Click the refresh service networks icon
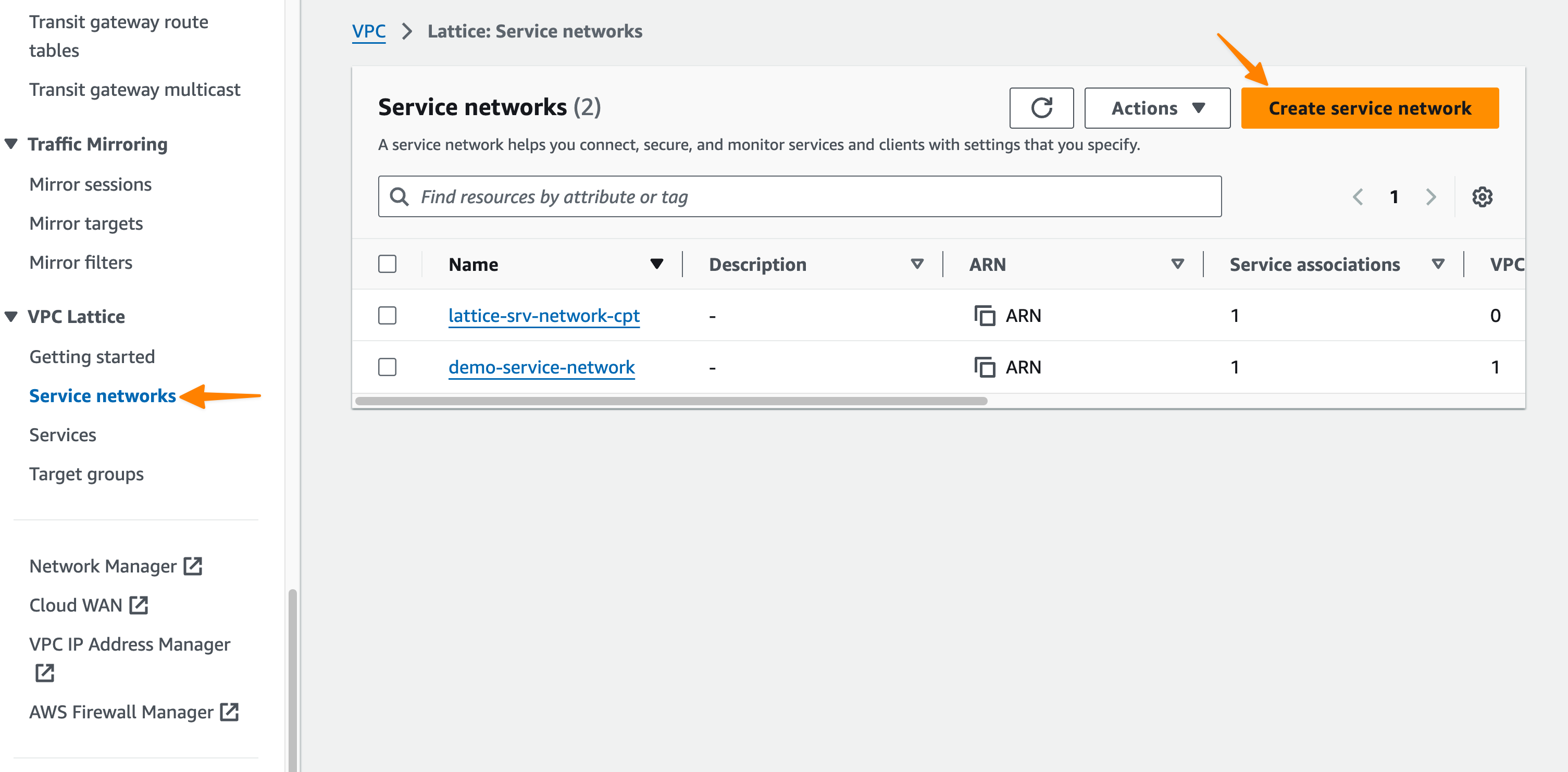The width and height of the screenshot is (1568, 772). 1041,108
